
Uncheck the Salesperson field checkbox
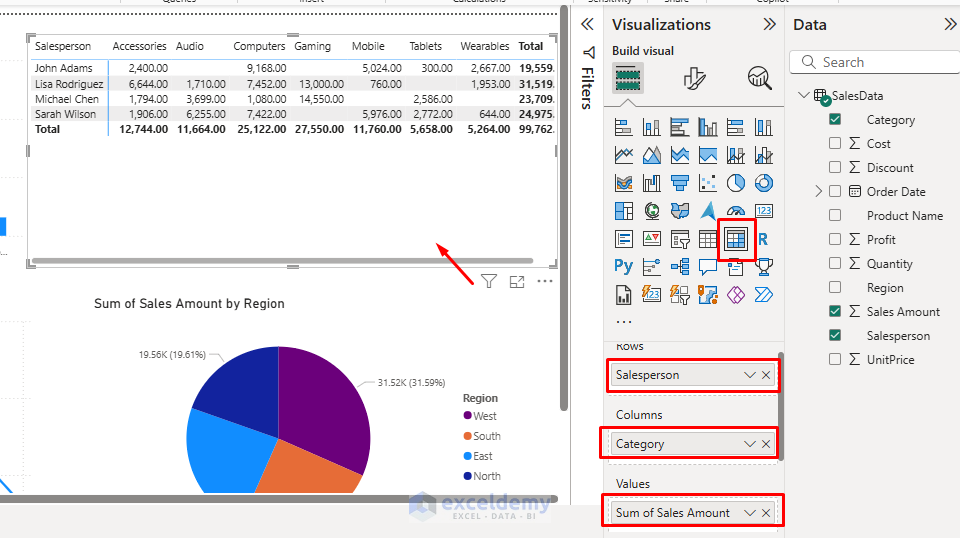[x=834, y=335]
